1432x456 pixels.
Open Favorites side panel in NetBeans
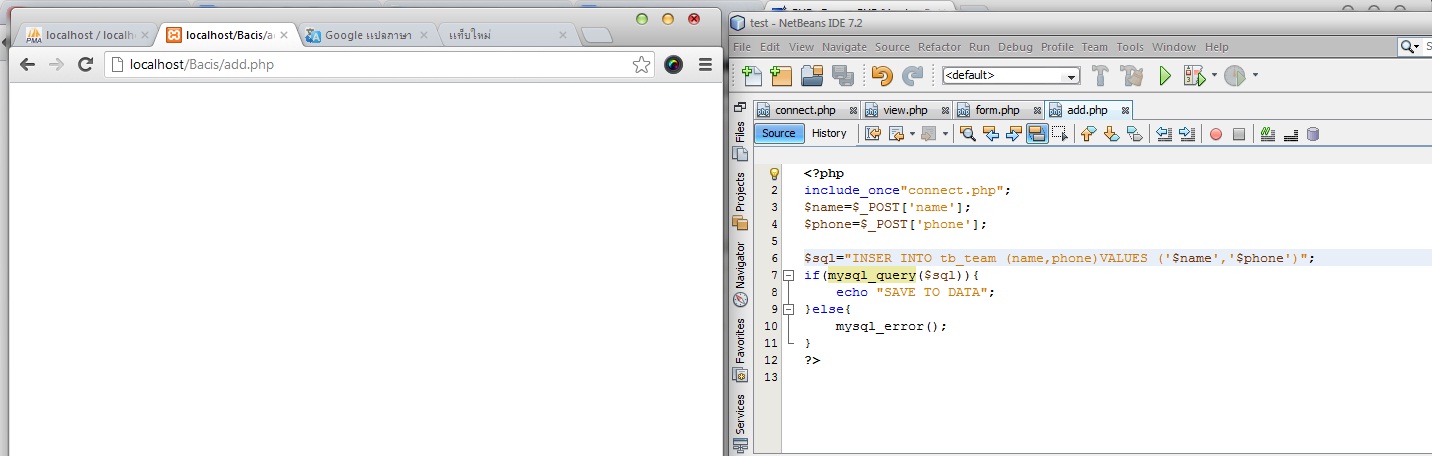pyautogui.click(x=740, y=348)
